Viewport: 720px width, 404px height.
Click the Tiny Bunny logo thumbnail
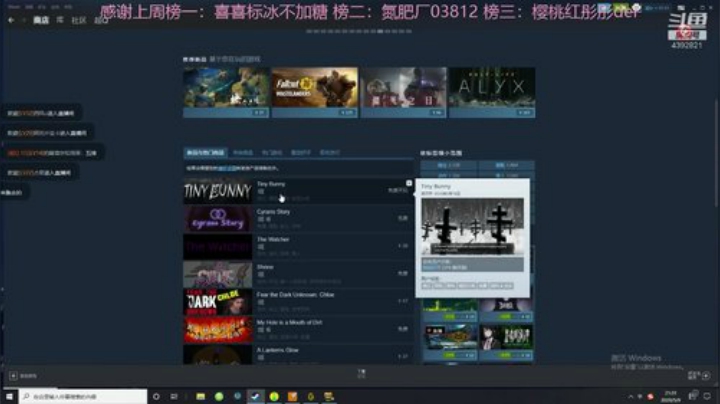pos(218,191)
